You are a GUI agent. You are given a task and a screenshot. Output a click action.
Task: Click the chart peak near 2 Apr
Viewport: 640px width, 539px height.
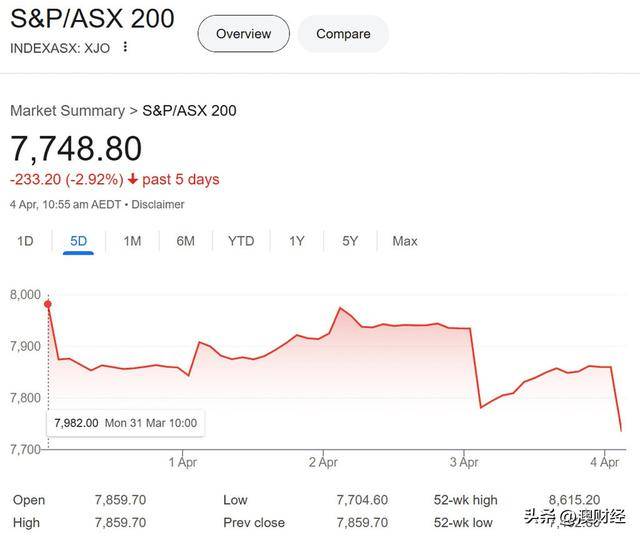(340, 308)
